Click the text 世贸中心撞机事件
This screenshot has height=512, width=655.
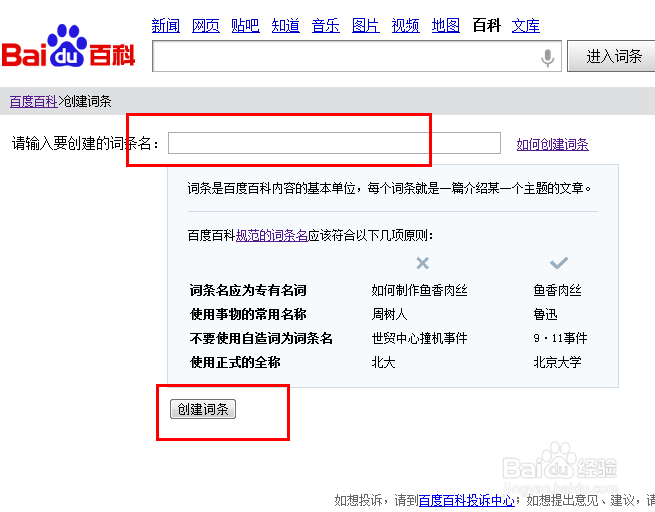pyautogui.click(x=419, y=338)
